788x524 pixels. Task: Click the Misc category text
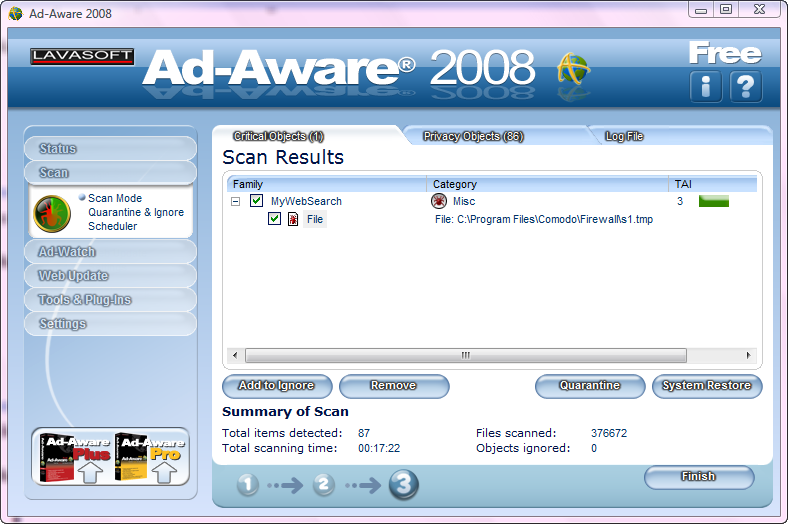(464, 201)
